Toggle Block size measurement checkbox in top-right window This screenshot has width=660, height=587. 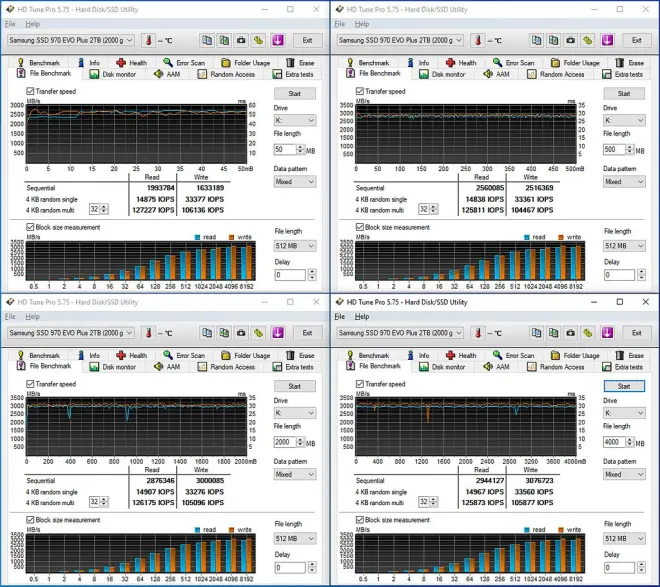360,227
